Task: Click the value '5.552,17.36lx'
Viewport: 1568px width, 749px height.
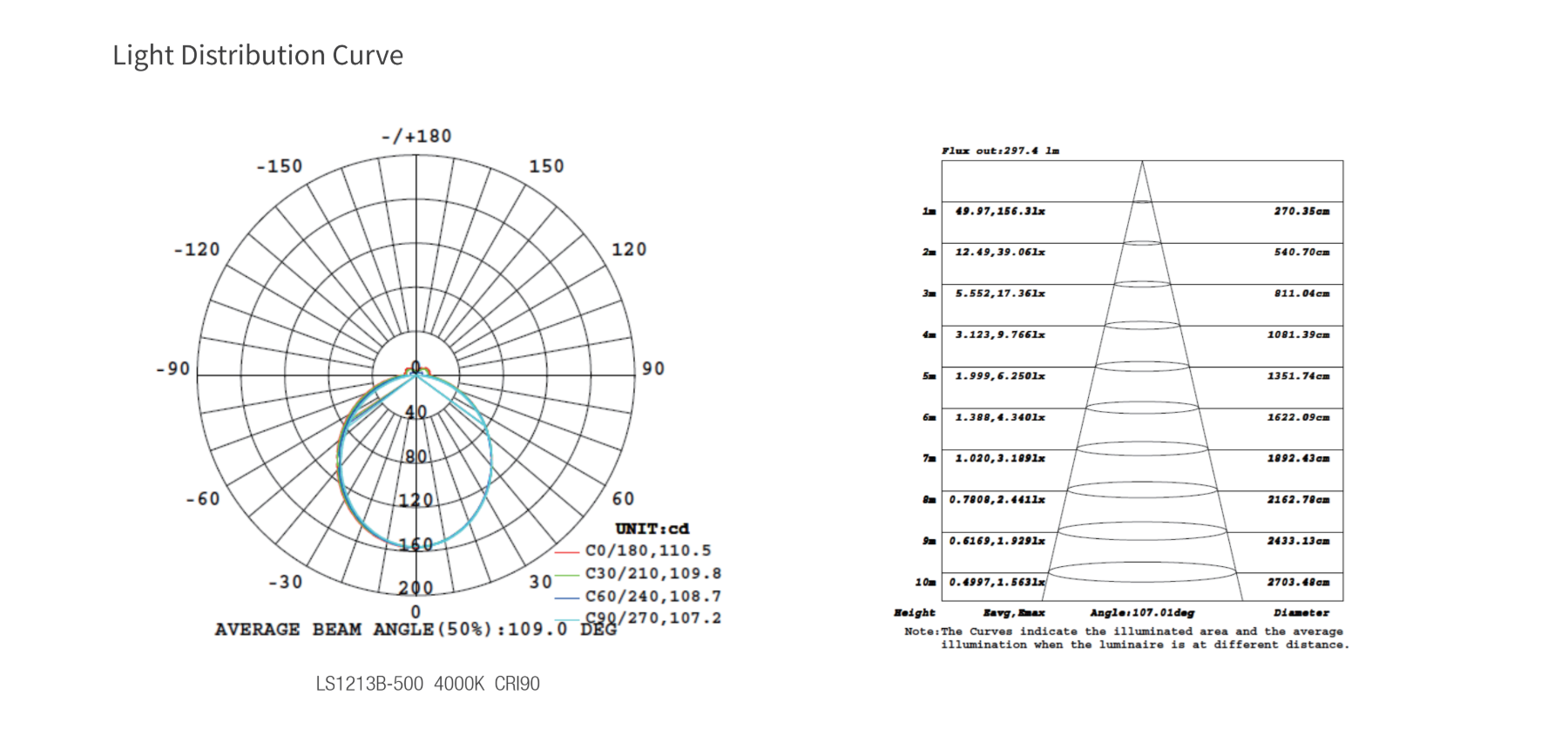Action: (x=1000, y=294)
